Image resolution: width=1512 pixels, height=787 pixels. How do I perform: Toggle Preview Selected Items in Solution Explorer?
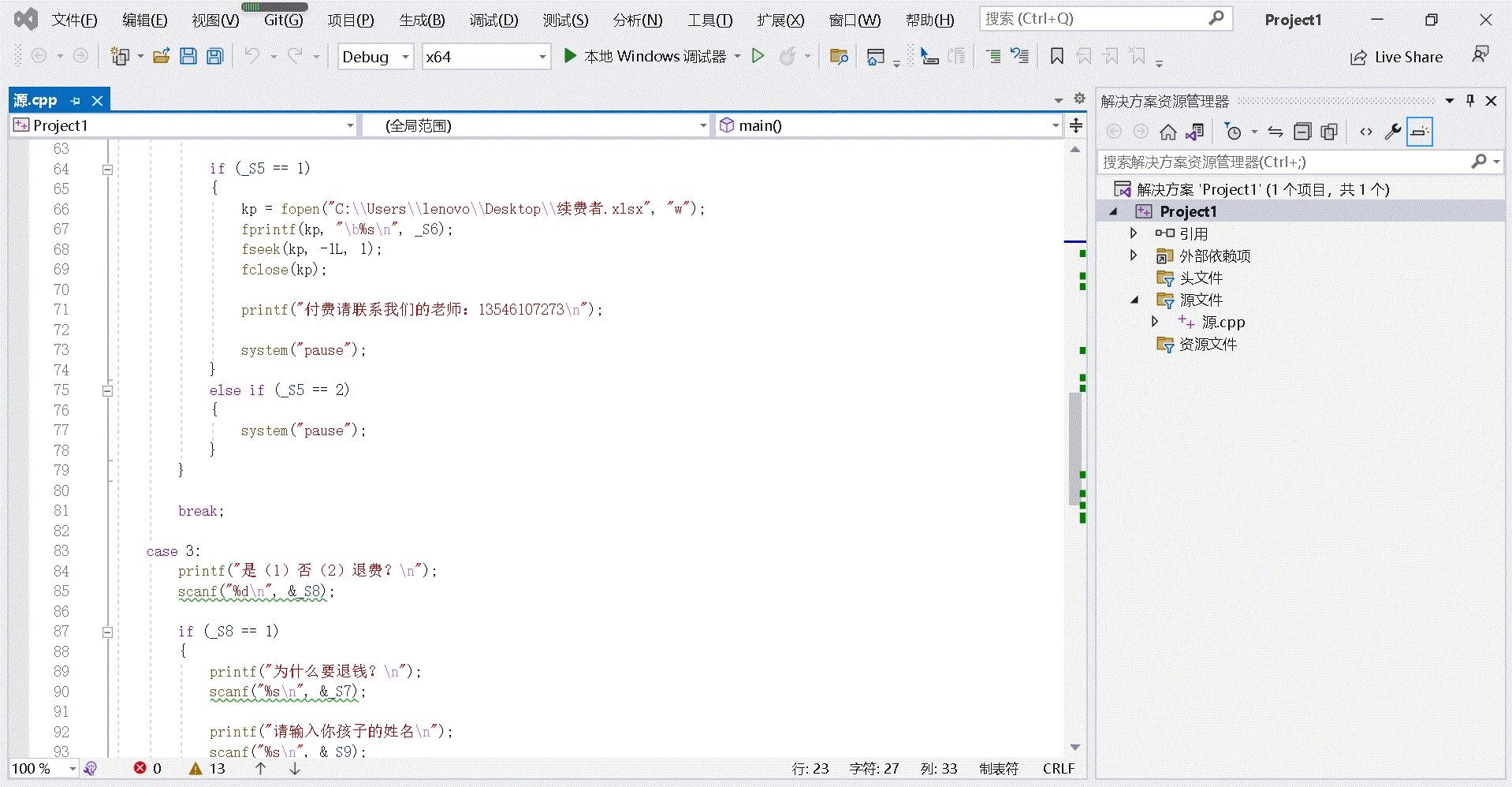pyautogui.click(x=1420, y=132)
